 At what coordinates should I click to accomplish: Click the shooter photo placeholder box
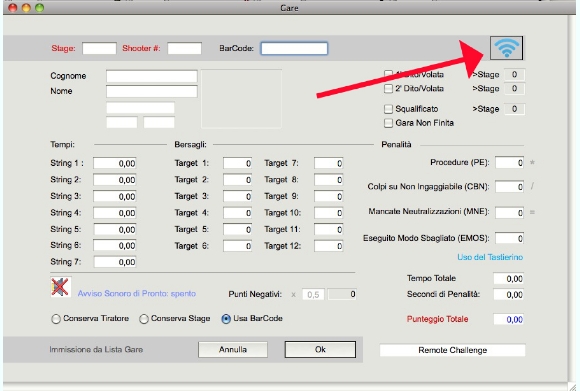tap(241, 99)
